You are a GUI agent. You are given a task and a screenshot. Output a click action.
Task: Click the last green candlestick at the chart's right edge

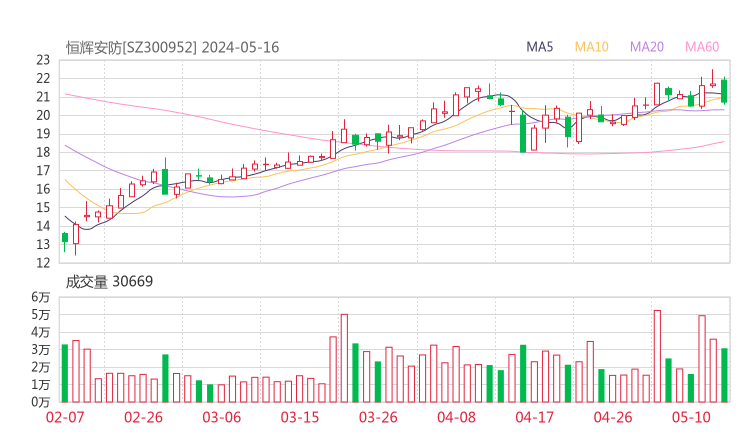[x=724, y=91]
